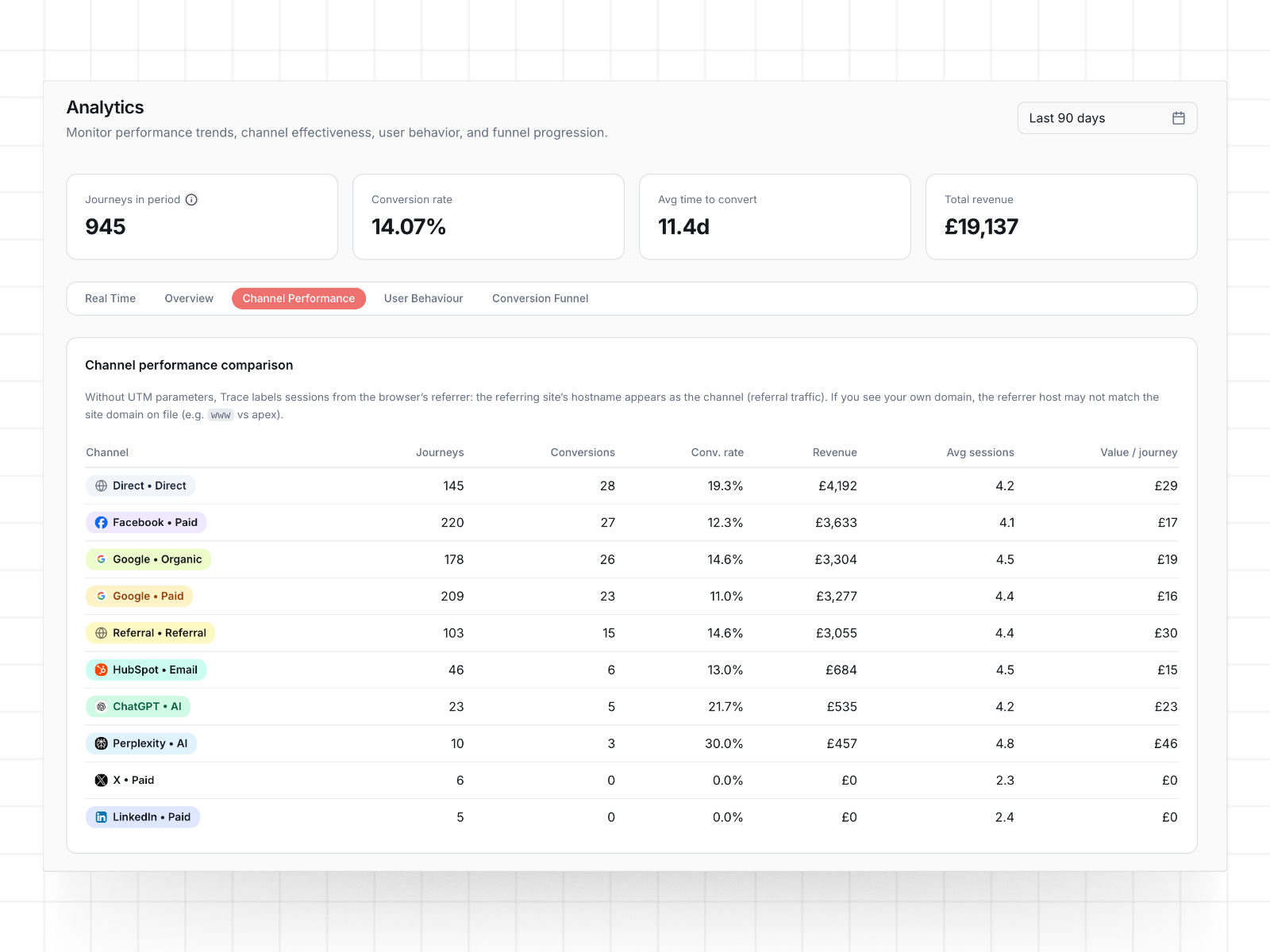
Task: Click the Facebook logo icon in table
Action: pos(101,523)
